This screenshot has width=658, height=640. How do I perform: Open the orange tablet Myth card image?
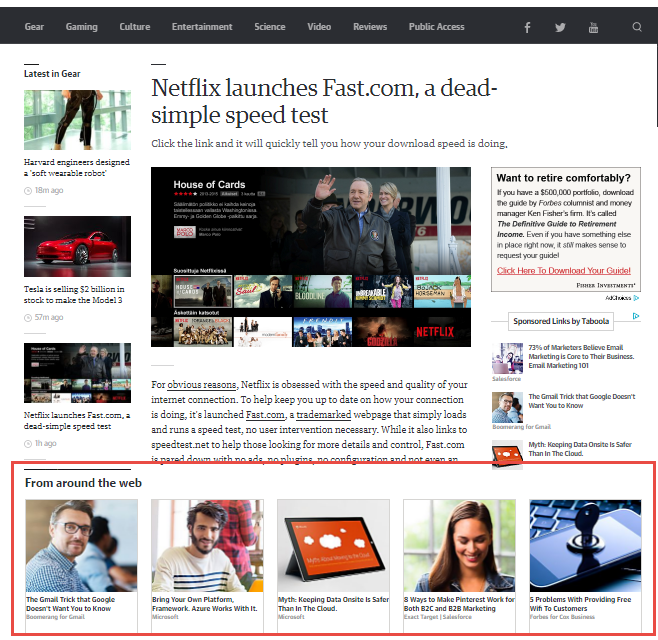point(333,546)
